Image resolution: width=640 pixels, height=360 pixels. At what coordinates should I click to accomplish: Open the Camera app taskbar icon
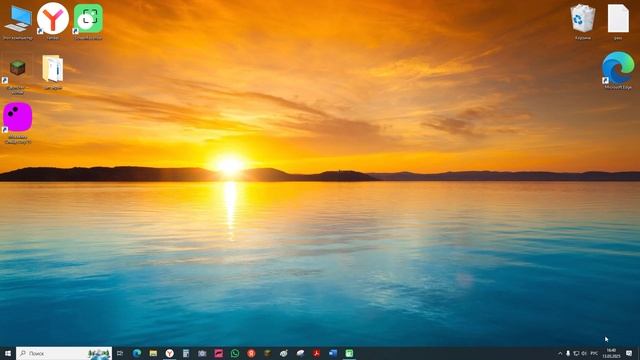(202, 353)
